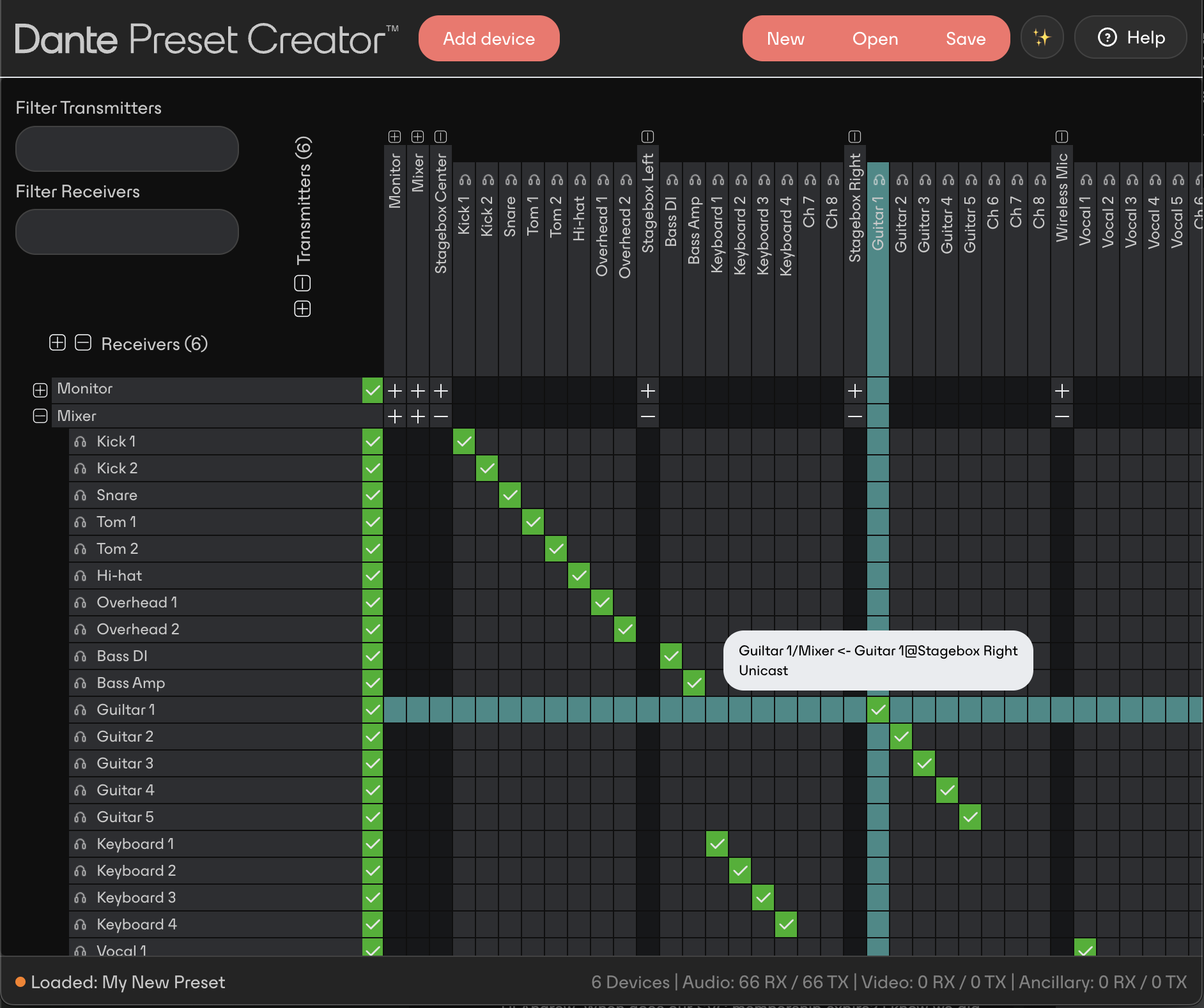Open an existing preset file
1204x1008 pixels.
pos(875,38)
